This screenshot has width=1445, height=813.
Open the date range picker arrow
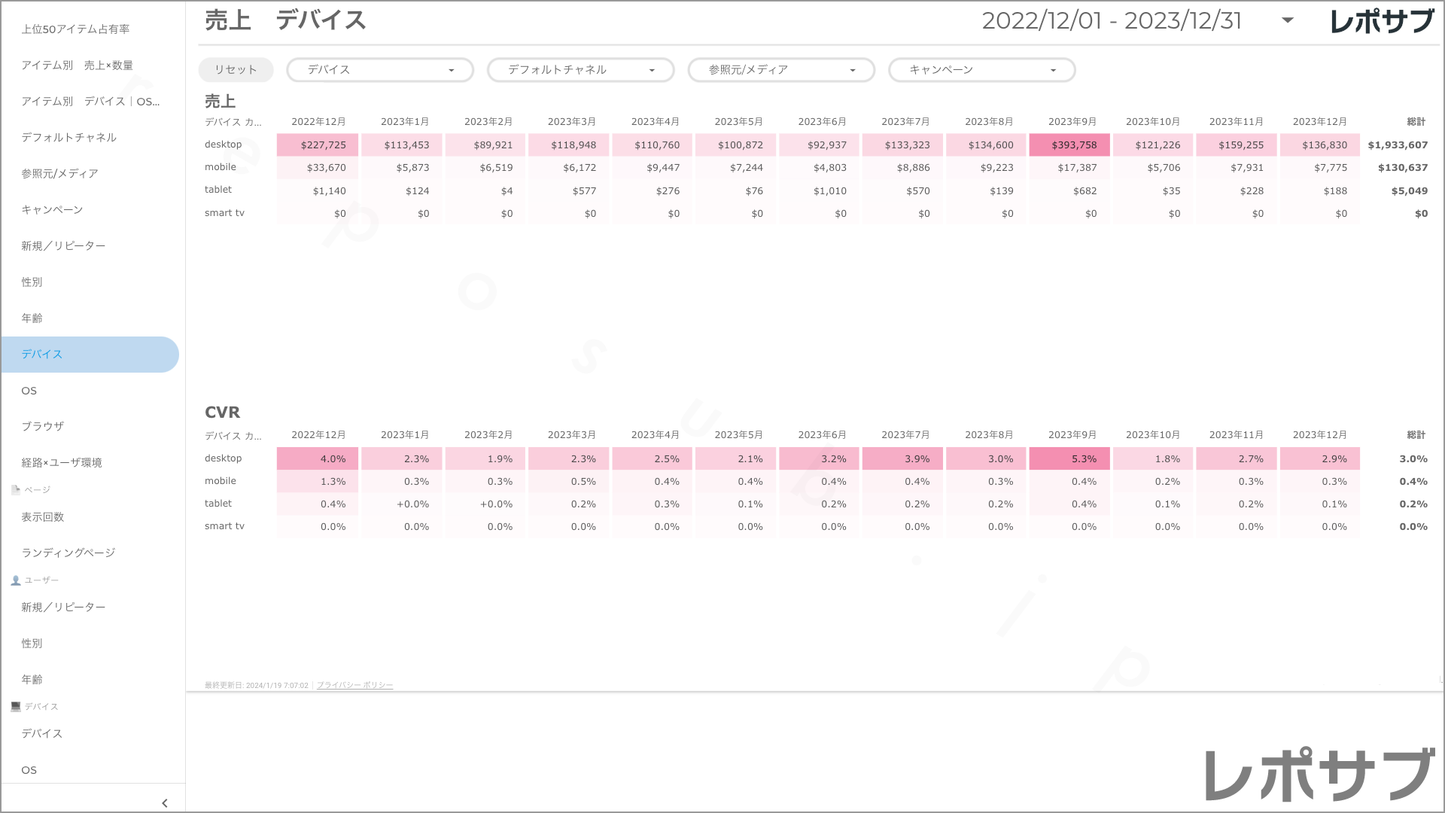[1287, 21]
